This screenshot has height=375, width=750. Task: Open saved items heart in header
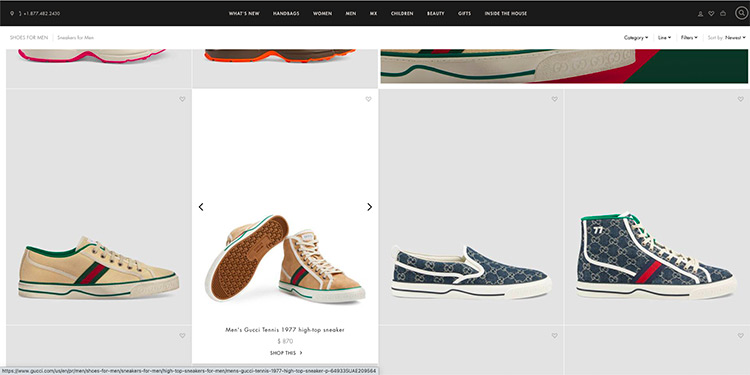(x=711, y=13)
